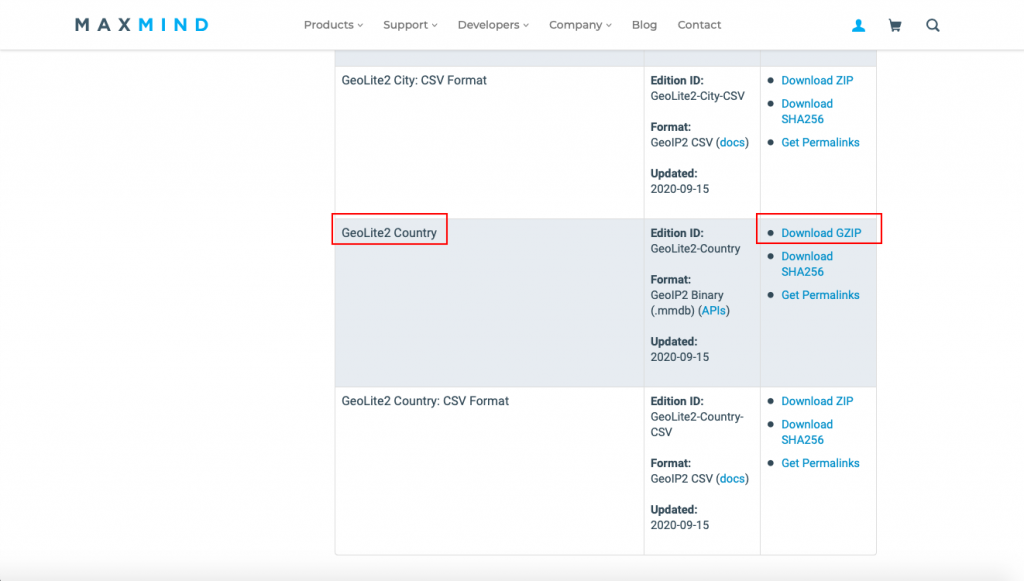Expand the Developers menu
1024x581 pixels.
click(493, 25)
